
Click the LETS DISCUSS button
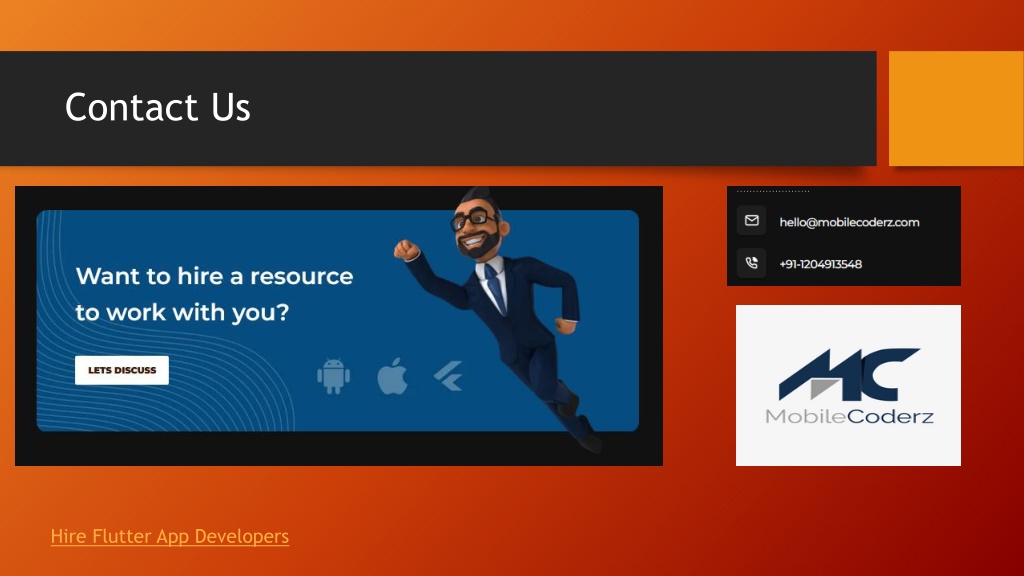pyautogui.click(x=121, y=370)
